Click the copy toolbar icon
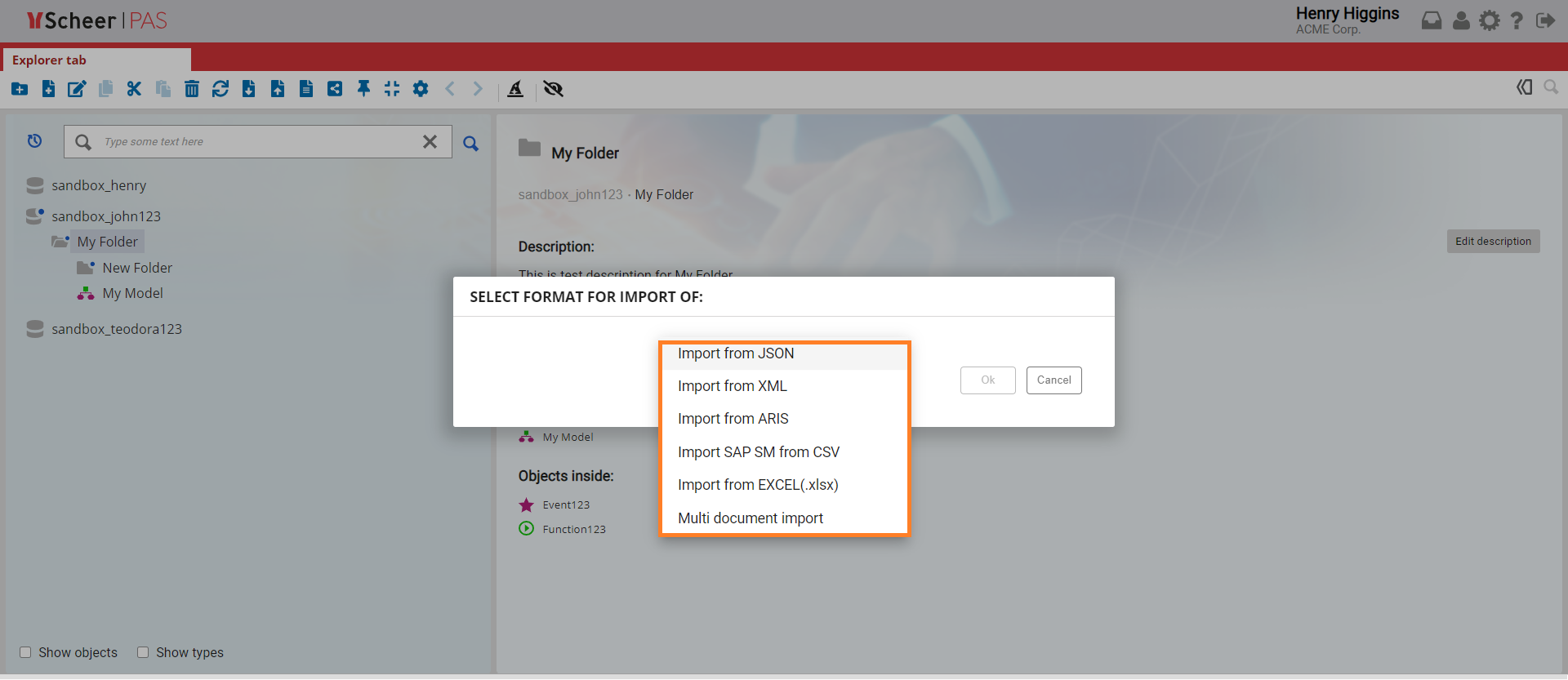The height and width of the screenshot is (680, 1568). [105, 89]
